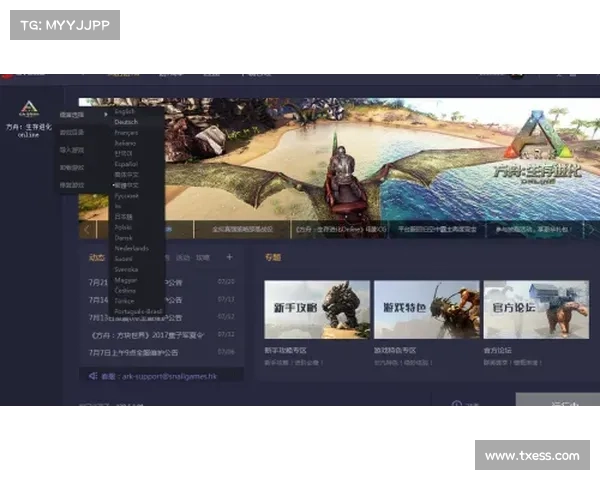Viewport: 600px width, 480px height.
Task: Click the ark-support@snailgames.hk email link
Action: click(170, 376)
